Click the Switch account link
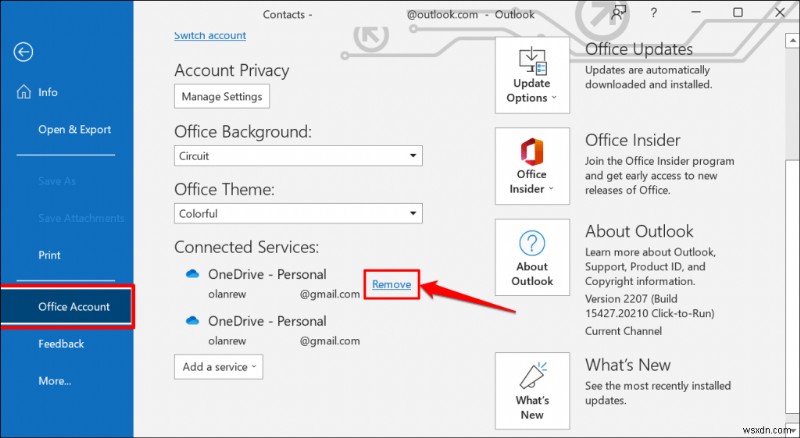Image resolution: width=800 pixels, height=438 pixels. 210,35
